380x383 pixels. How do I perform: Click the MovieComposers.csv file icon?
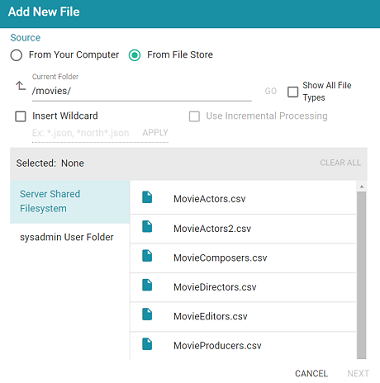tap(147, 256)
